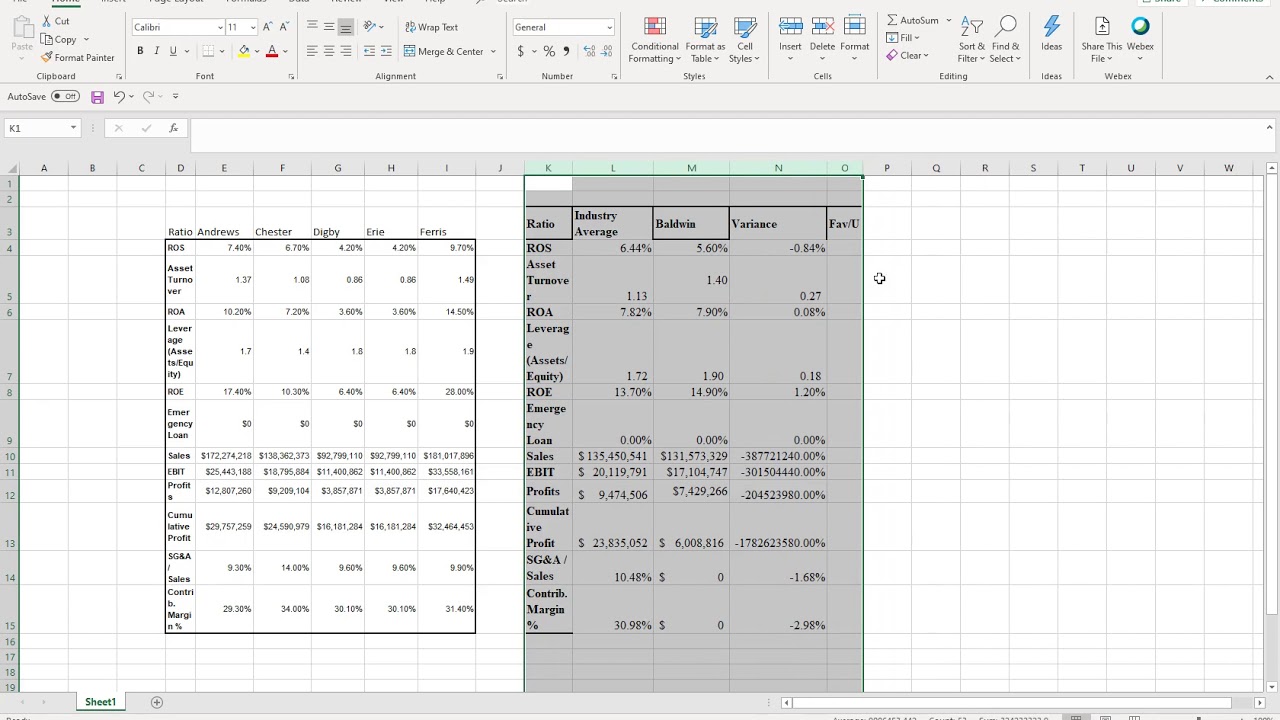Increase decimal places

click(589, 51)
